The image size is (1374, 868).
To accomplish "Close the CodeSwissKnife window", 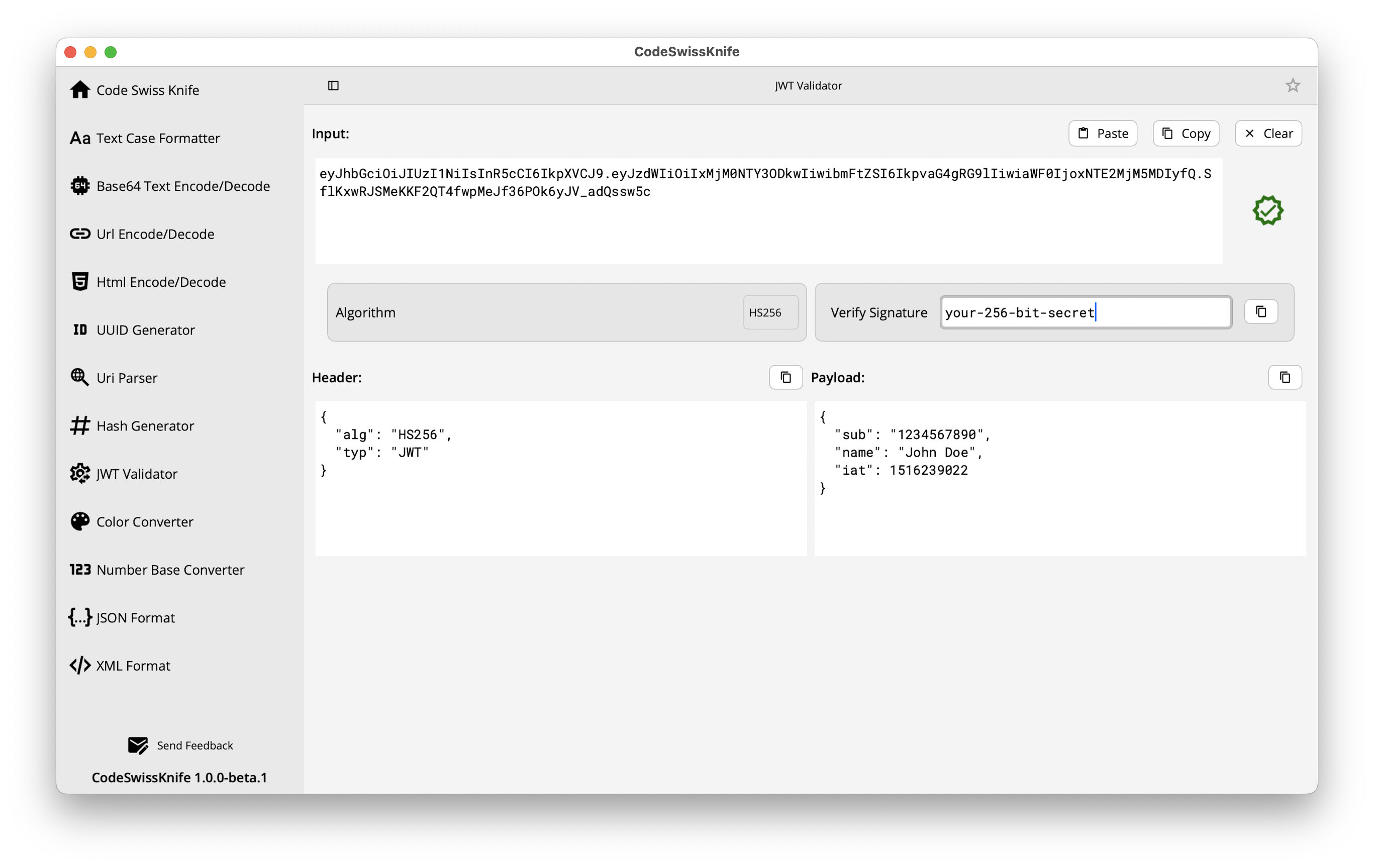I will click(x=71, y=52).
